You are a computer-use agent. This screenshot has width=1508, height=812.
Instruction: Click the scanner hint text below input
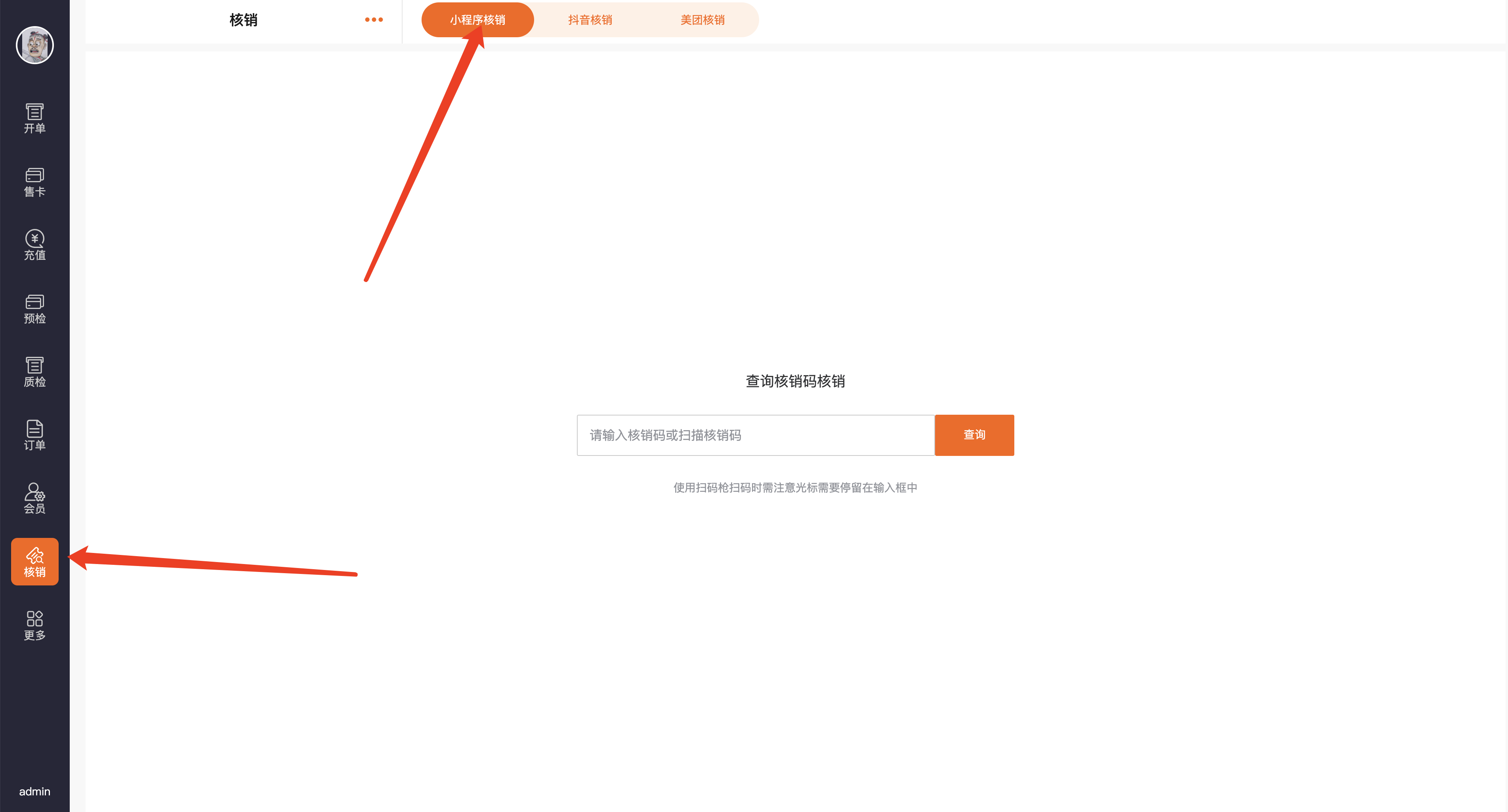pyautogui.click(x=795, y=488)
